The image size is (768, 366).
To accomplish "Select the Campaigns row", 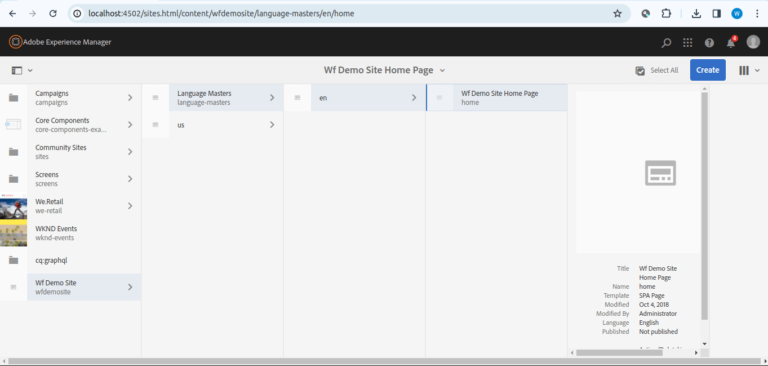I will point(71,98).
